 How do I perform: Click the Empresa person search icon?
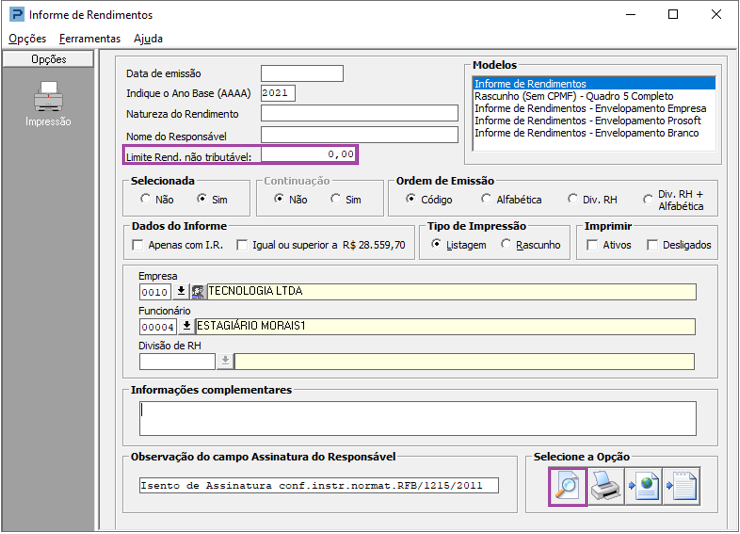(x=198, y=292)
